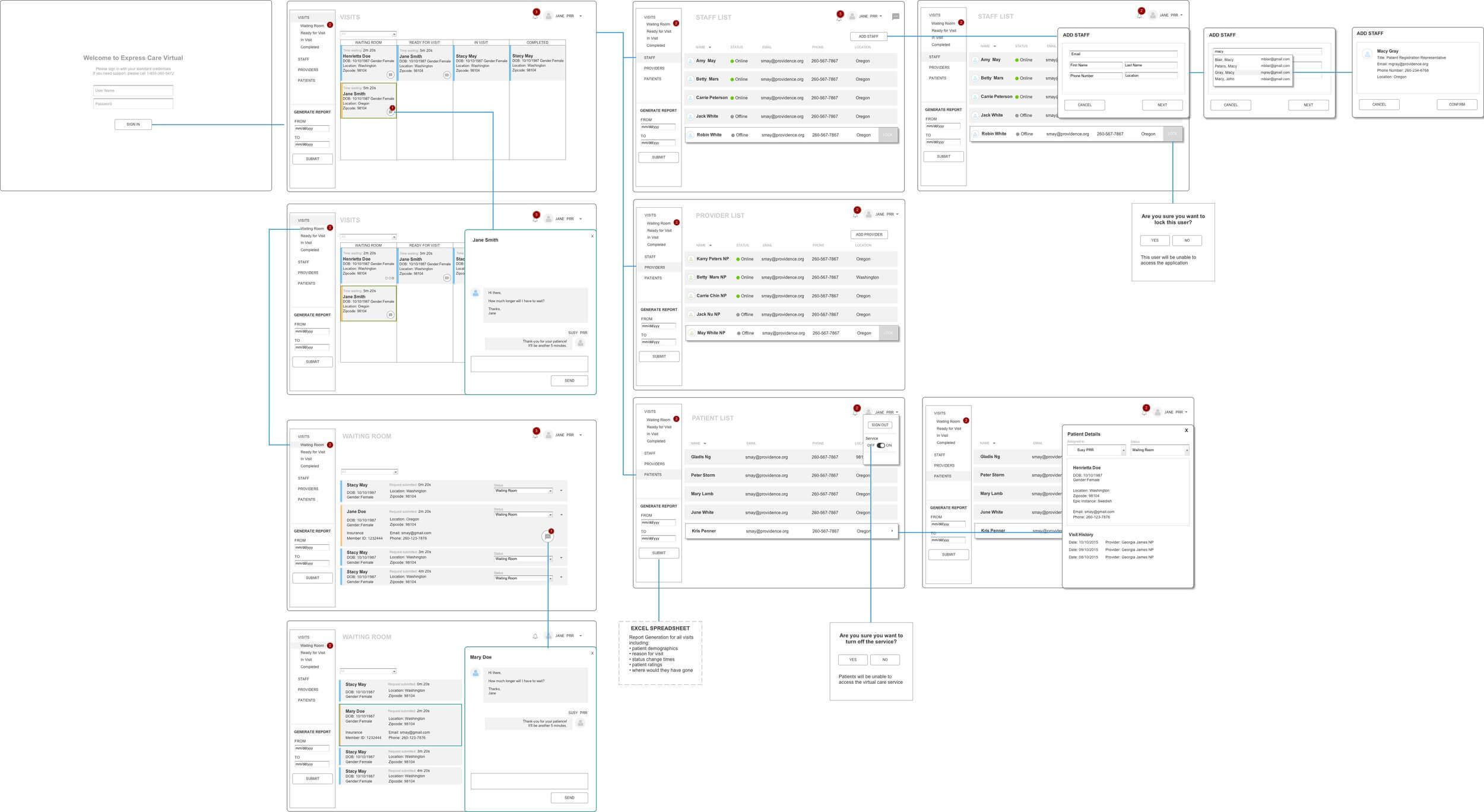Click the SIGN IN button
This screenshot has width=1484, height=812.
coord(133,124)
